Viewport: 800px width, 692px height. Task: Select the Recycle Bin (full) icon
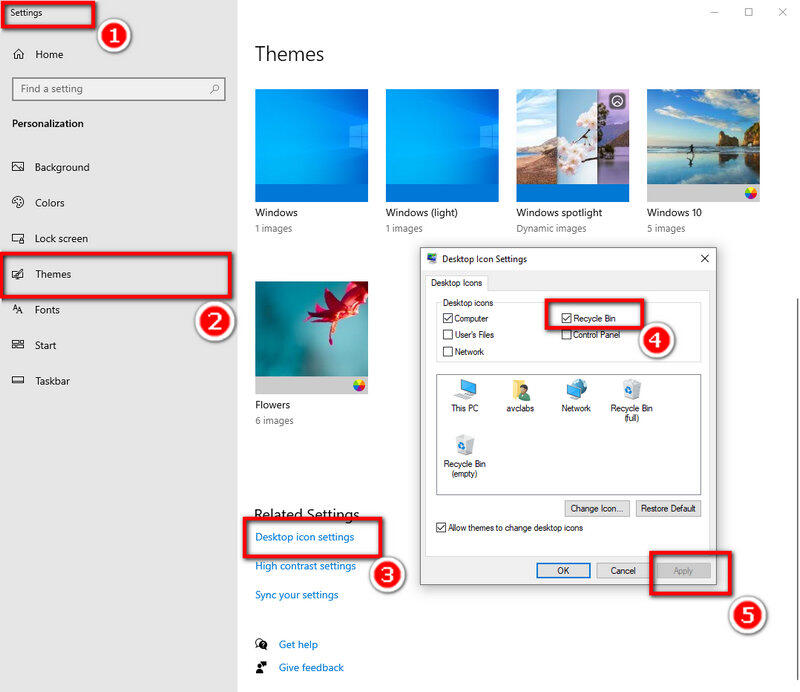(631, 391)
